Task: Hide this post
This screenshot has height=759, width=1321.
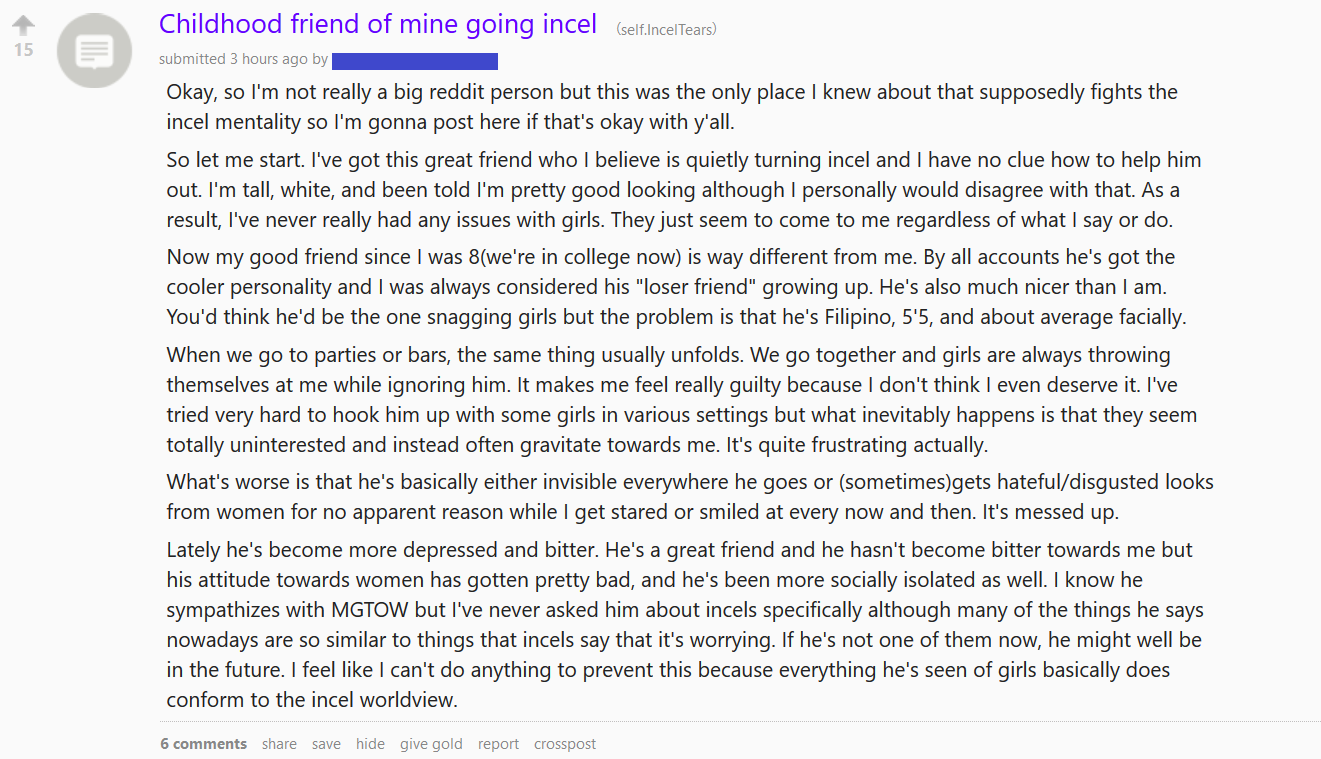Action: click(370, 743)
